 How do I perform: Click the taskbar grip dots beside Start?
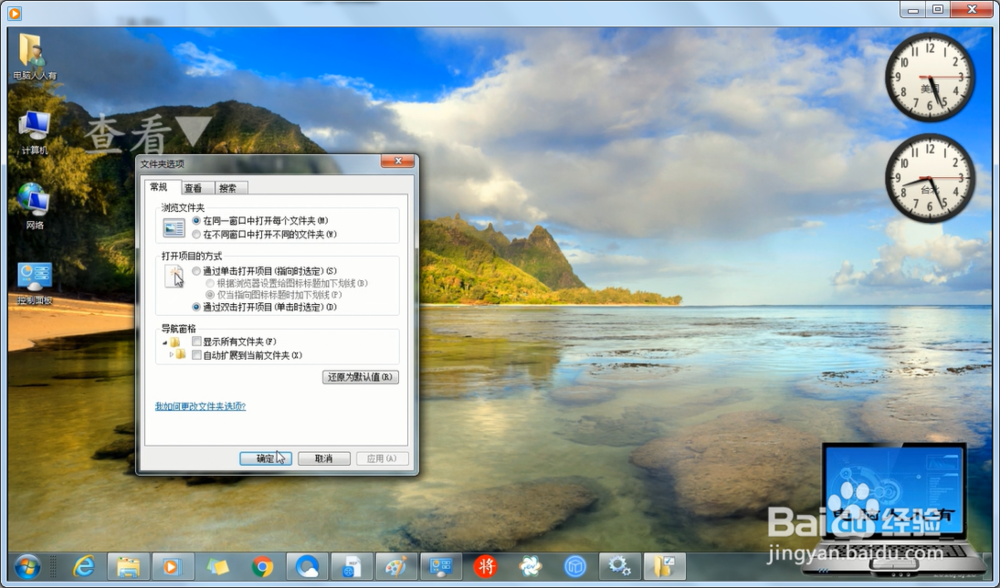[x=53, y=566]
